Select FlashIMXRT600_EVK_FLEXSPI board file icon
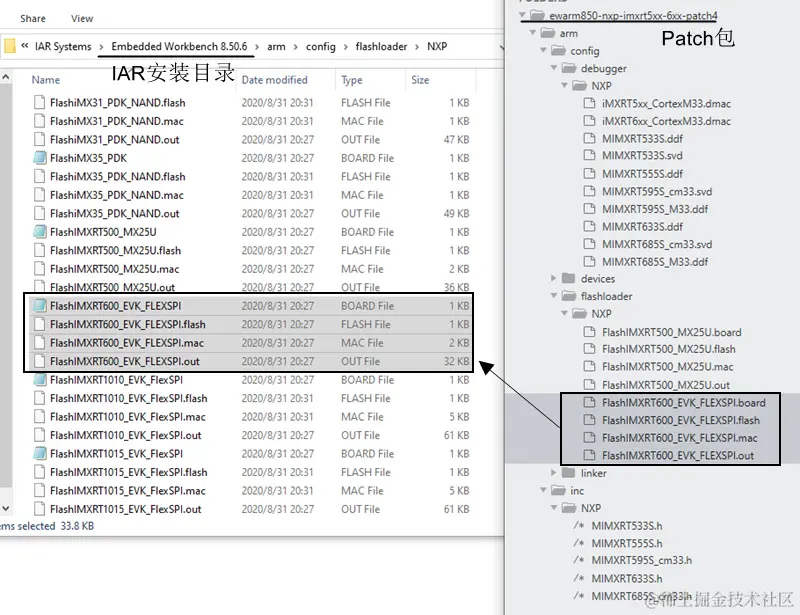This screenshot has height=615, width=800. (39, 306)
